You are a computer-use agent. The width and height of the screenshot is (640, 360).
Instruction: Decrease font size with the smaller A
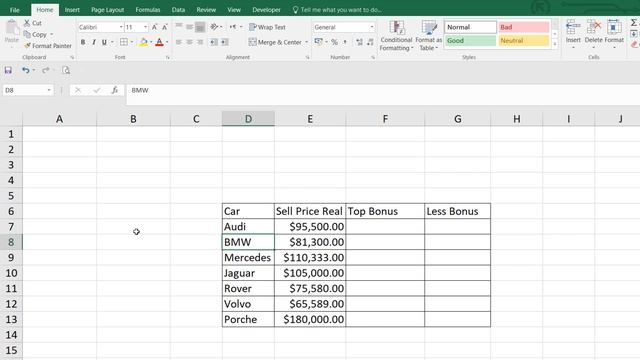click(x=164, y=27)
